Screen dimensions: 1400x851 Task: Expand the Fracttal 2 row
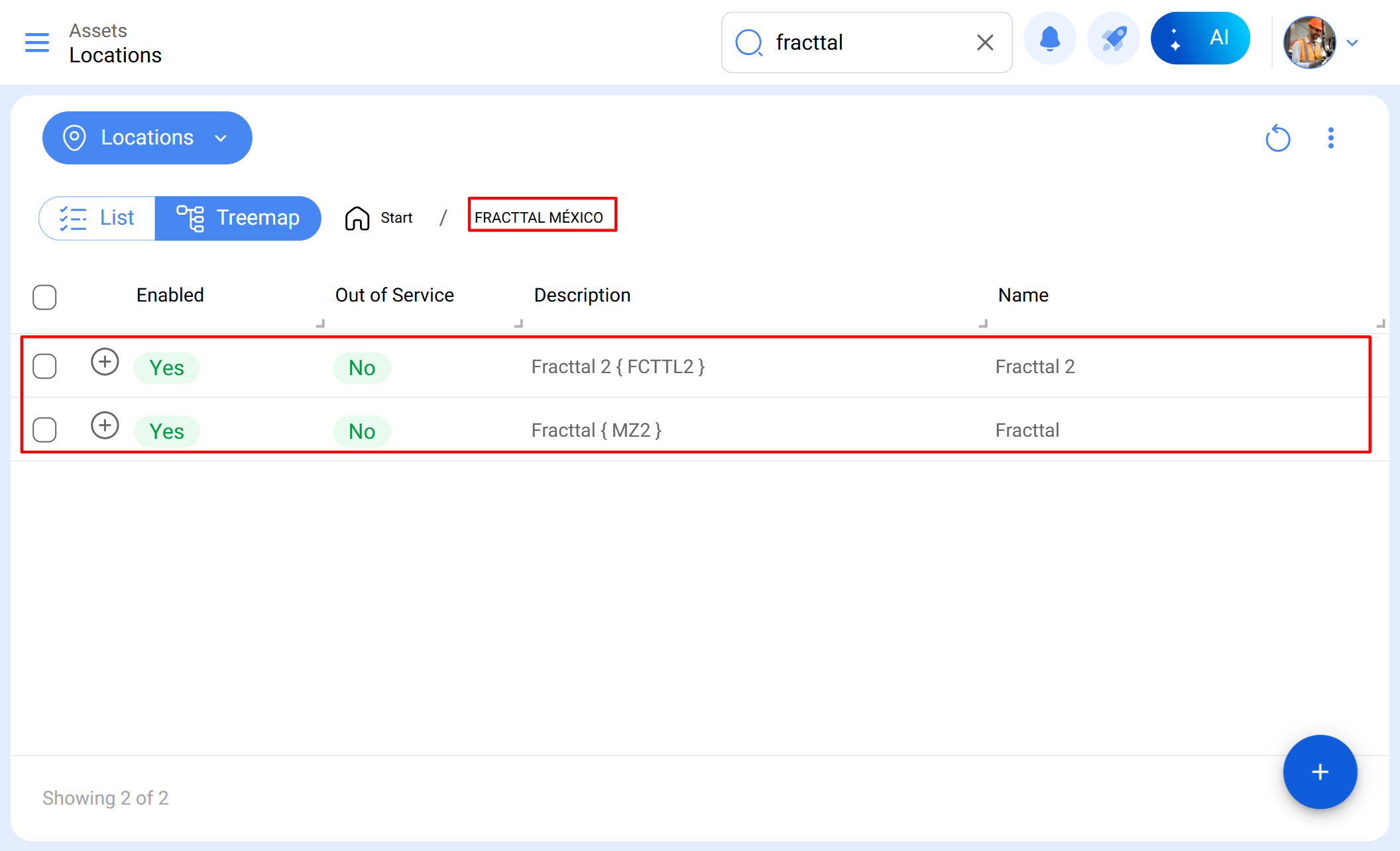pyautogui.click(x=105, y=362)
